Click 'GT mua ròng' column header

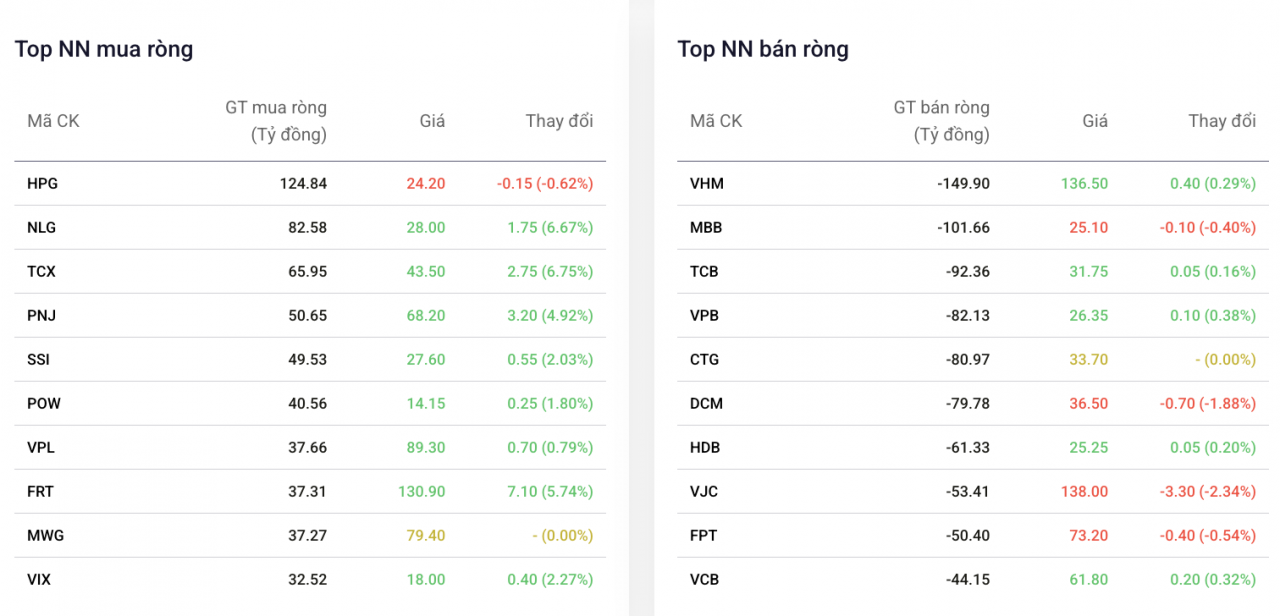[276, 121]
